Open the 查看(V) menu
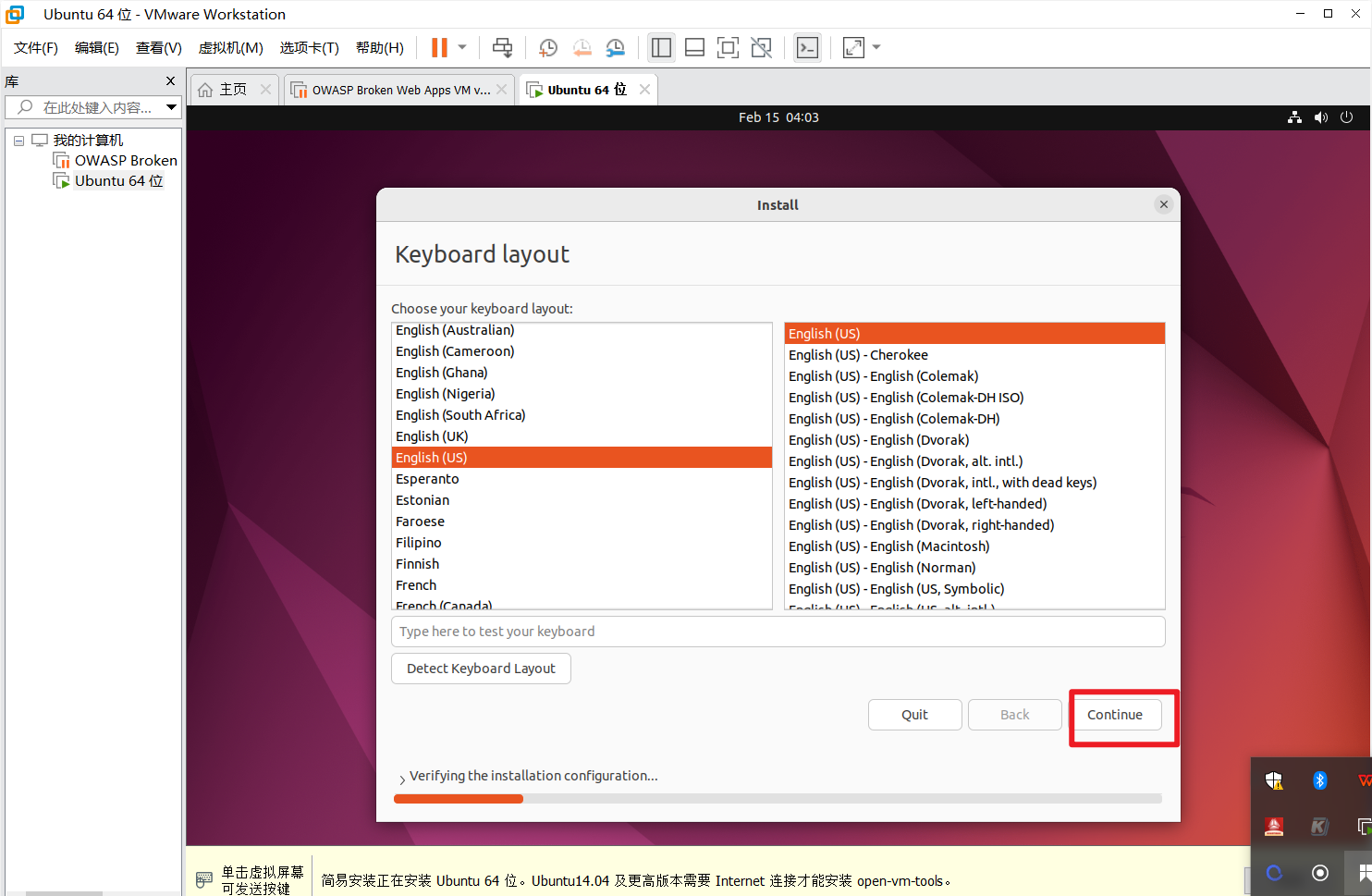This screenshot has height=896, width=1372. click(159, 47)
